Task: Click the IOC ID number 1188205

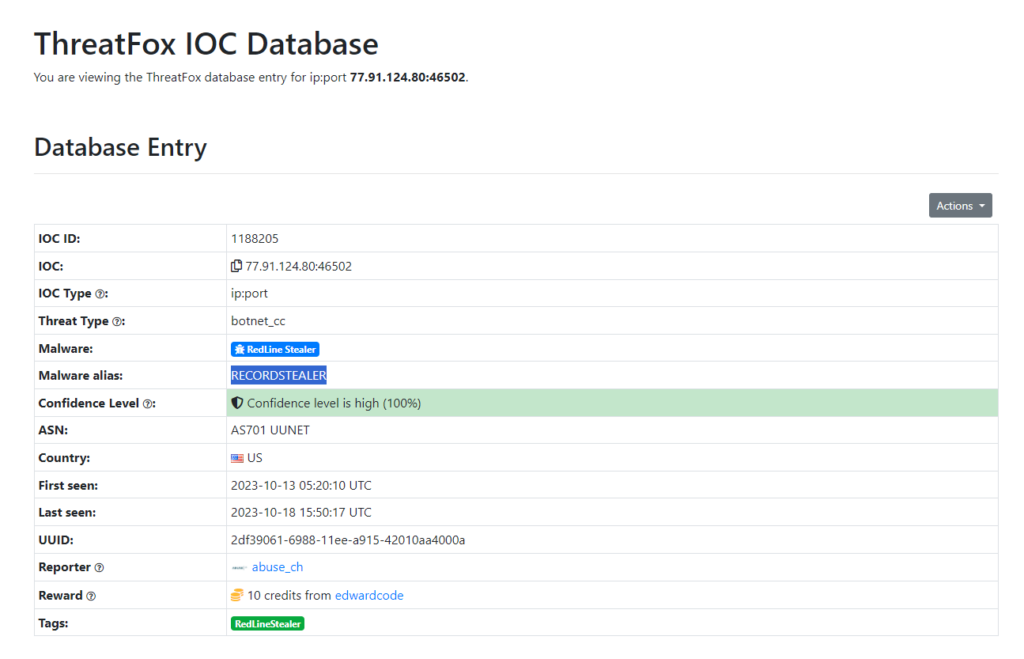Action: [x=254, y=239]
